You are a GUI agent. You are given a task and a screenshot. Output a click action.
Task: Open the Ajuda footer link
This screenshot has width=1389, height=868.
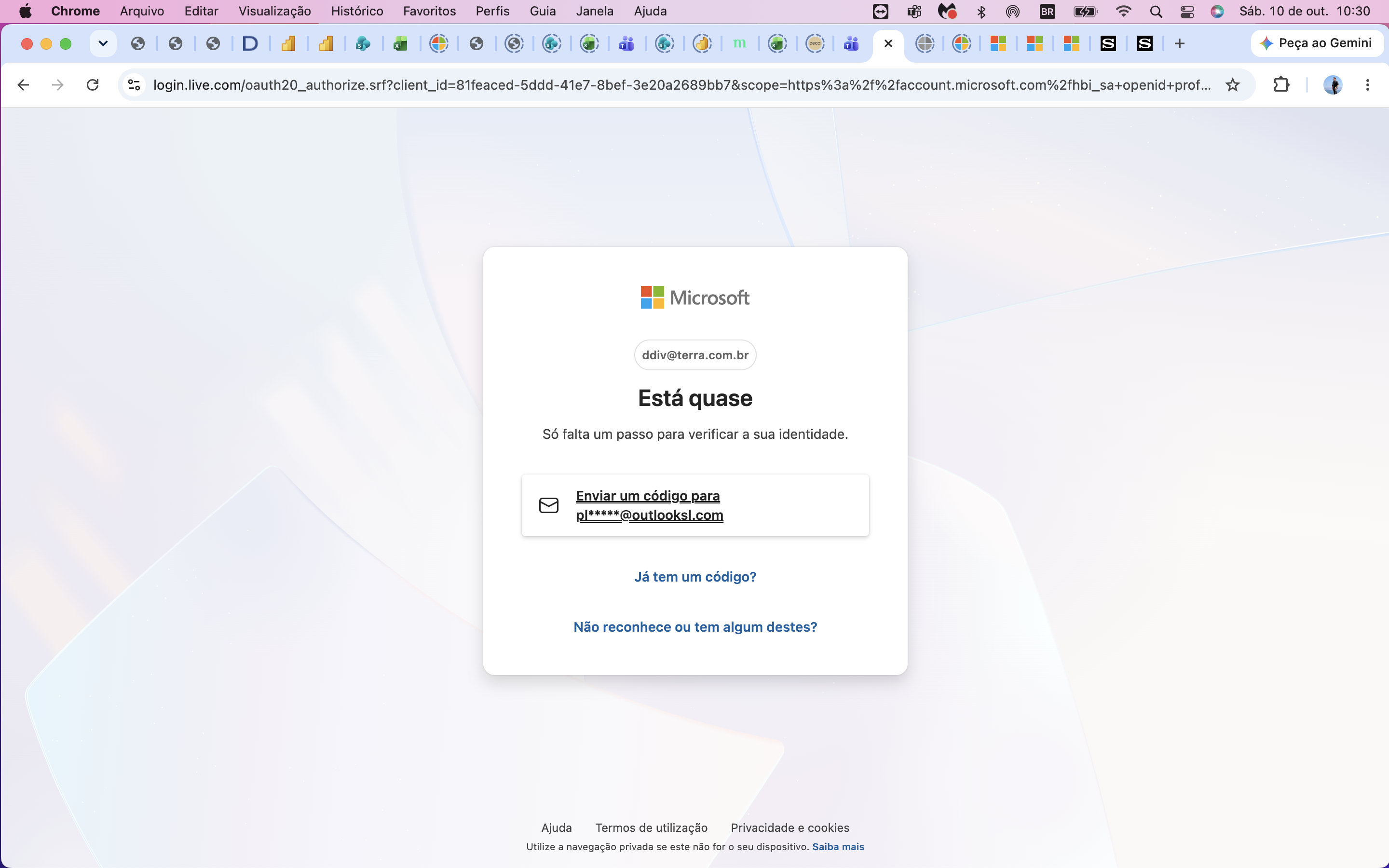coord(556,828)
